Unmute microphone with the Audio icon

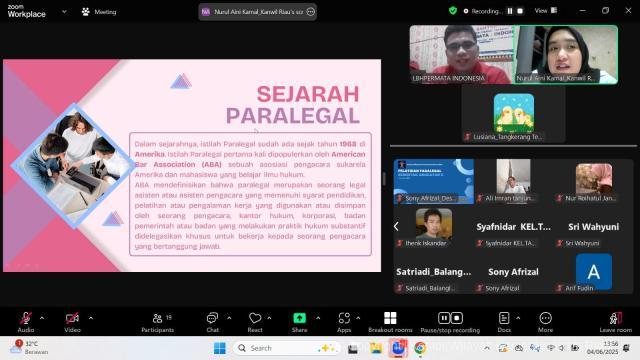click(x=26, y=318)
